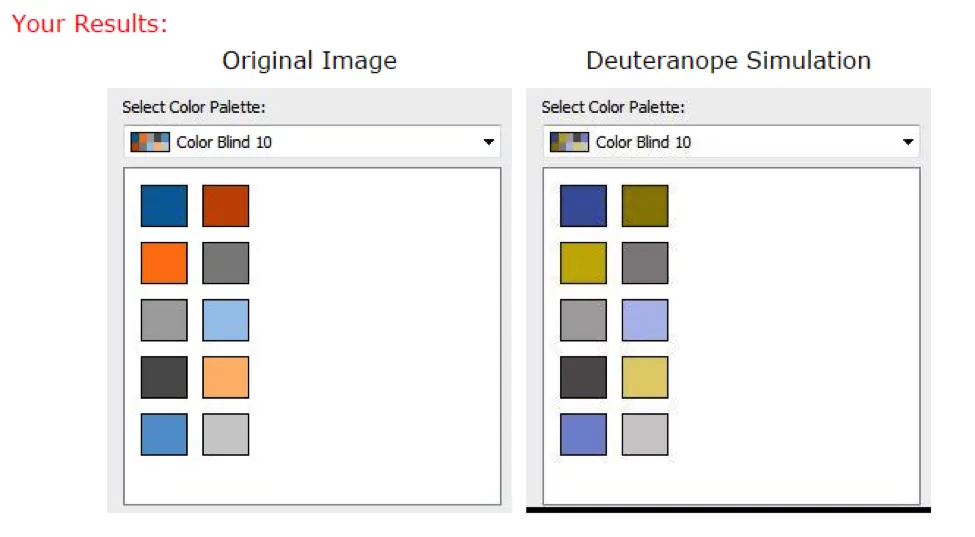The height and width of the screenshot is (537, 975).
Task: Choose the pale yellow swatch in Deuteranope Simulation
Action: tap(644, 377)
